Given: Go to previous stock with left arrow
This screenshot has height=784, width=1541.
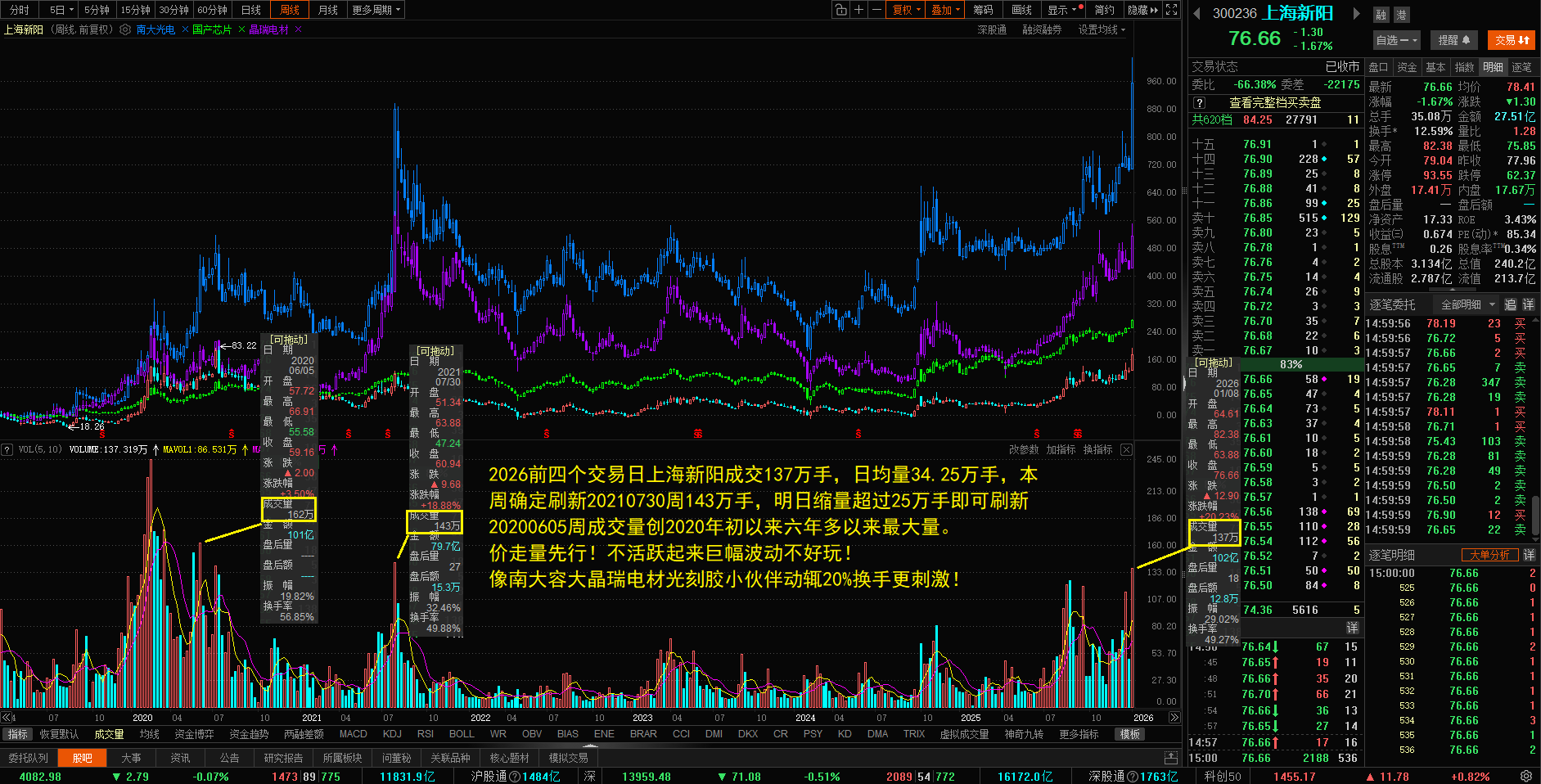Looking at the screenshot, I should 1196,13.
